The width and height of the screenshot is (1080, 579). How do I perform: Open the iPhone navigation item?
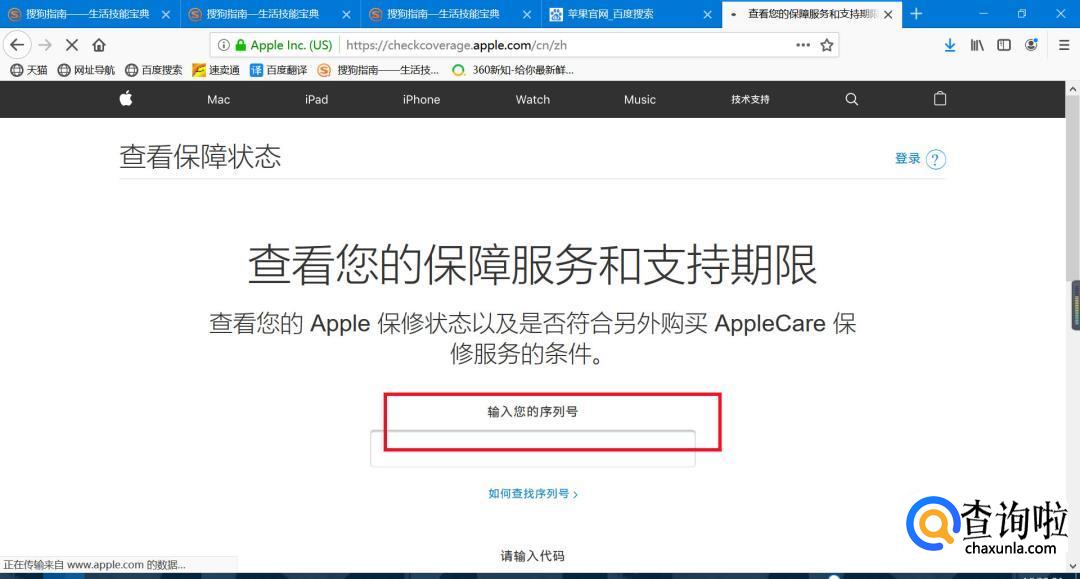pyautogui.click(x=422, y=99)
